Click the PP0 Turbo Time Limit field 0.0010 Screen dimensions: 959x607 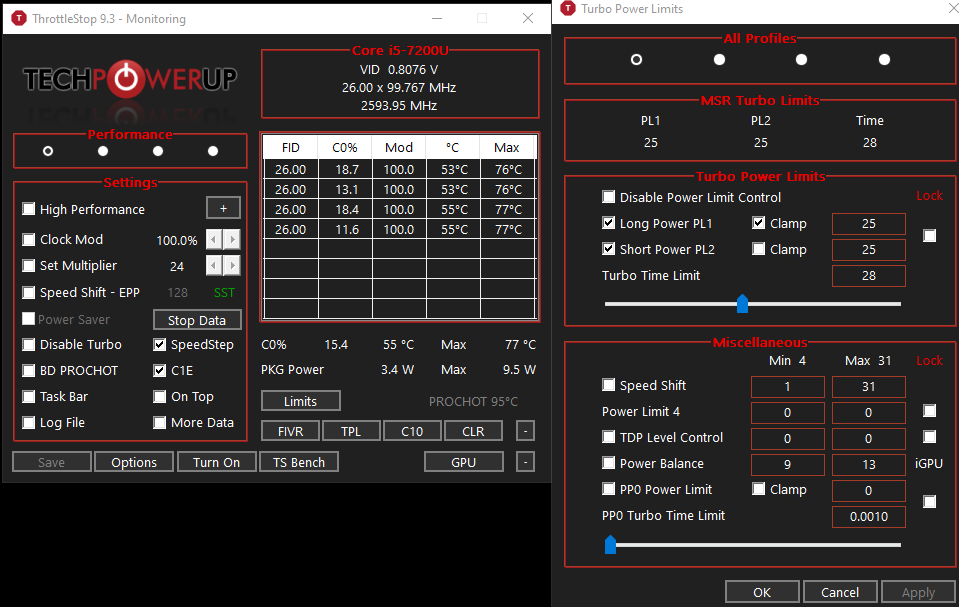click(x=868, y=516)
